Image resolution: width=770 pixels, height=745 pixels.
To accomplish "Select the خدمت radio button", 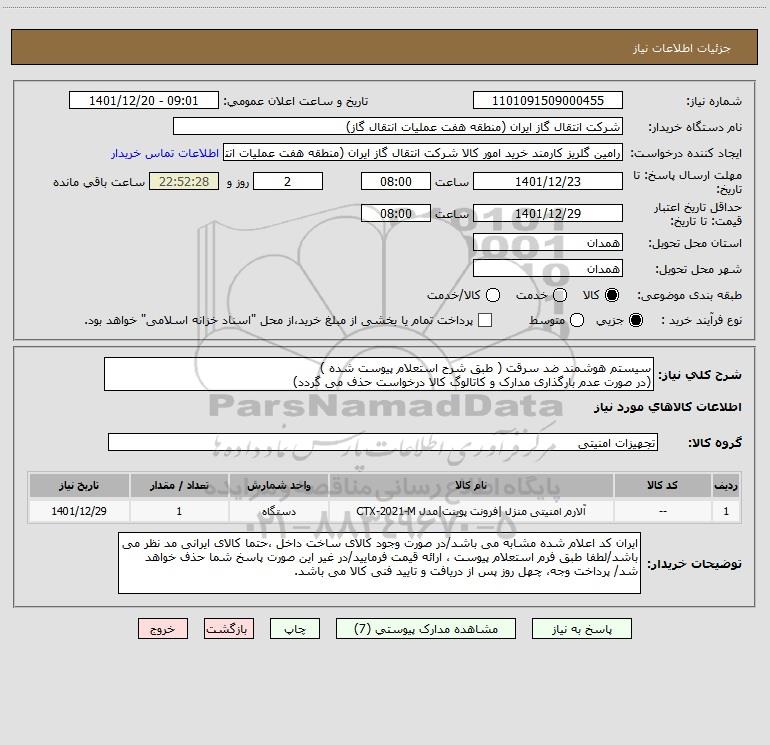I will point(560,295).
